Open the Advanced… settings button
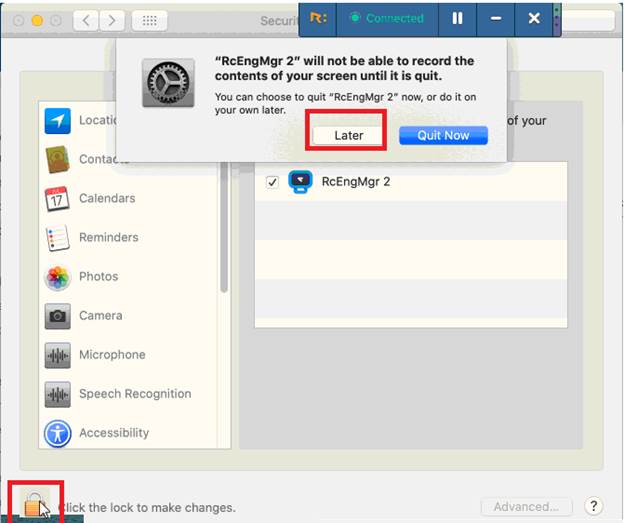 click(526, 507)
